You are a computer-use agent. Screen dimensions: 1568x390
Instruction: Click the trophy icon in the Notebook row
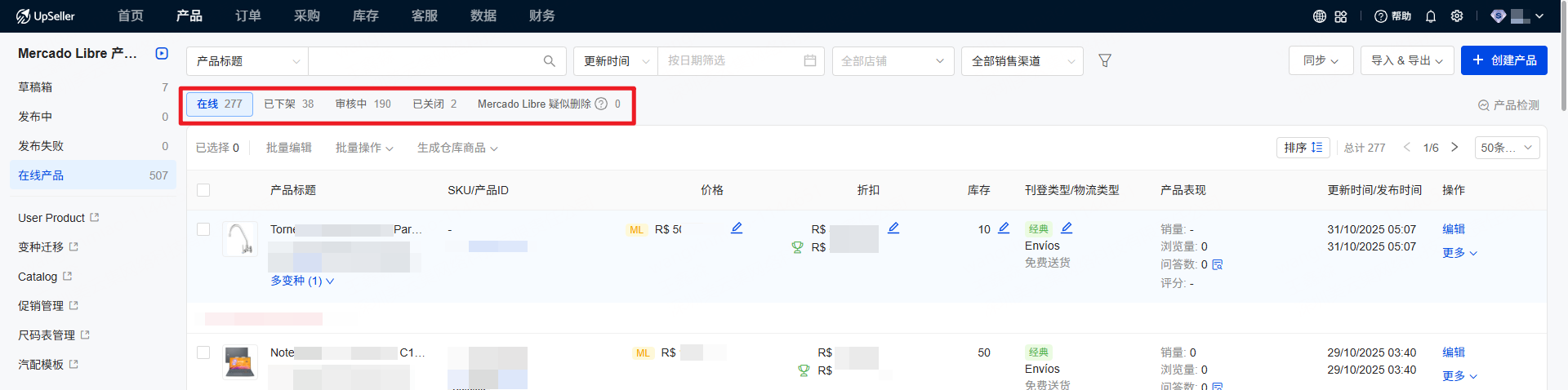(804, 370)
